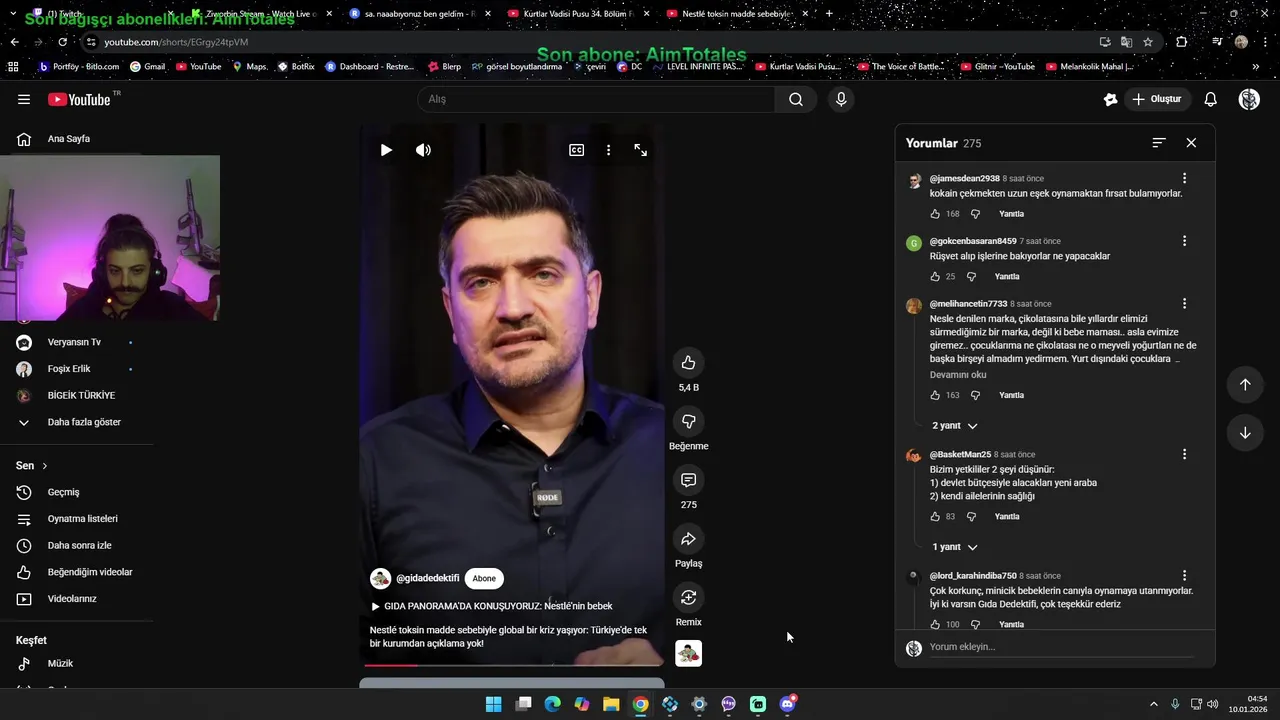Share the short via Paylaş
Screen dimensions: 1280x720
688,539
